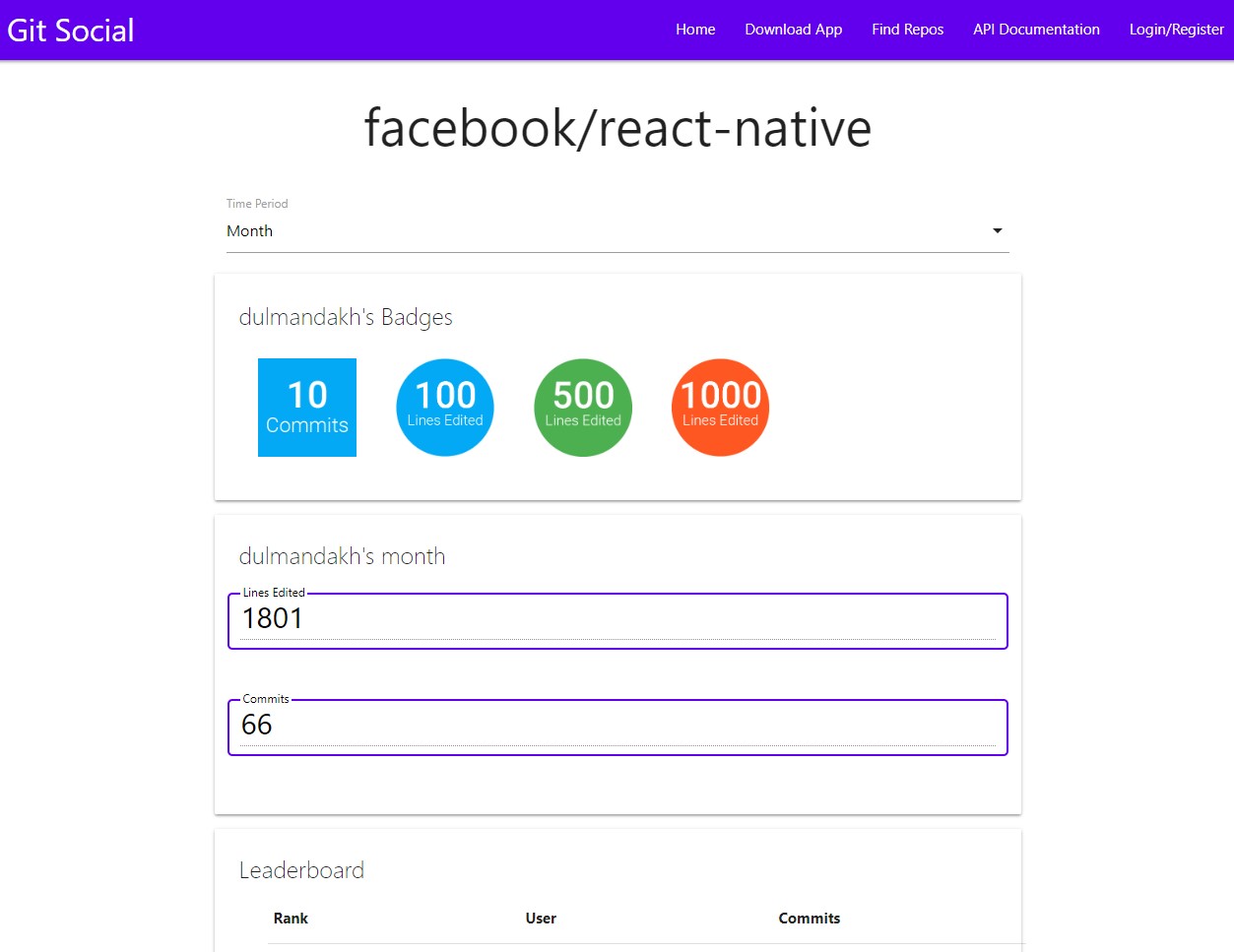Click the Rank column header
1234x952 pixels.
pyautogui.click(x=291, y=919)
